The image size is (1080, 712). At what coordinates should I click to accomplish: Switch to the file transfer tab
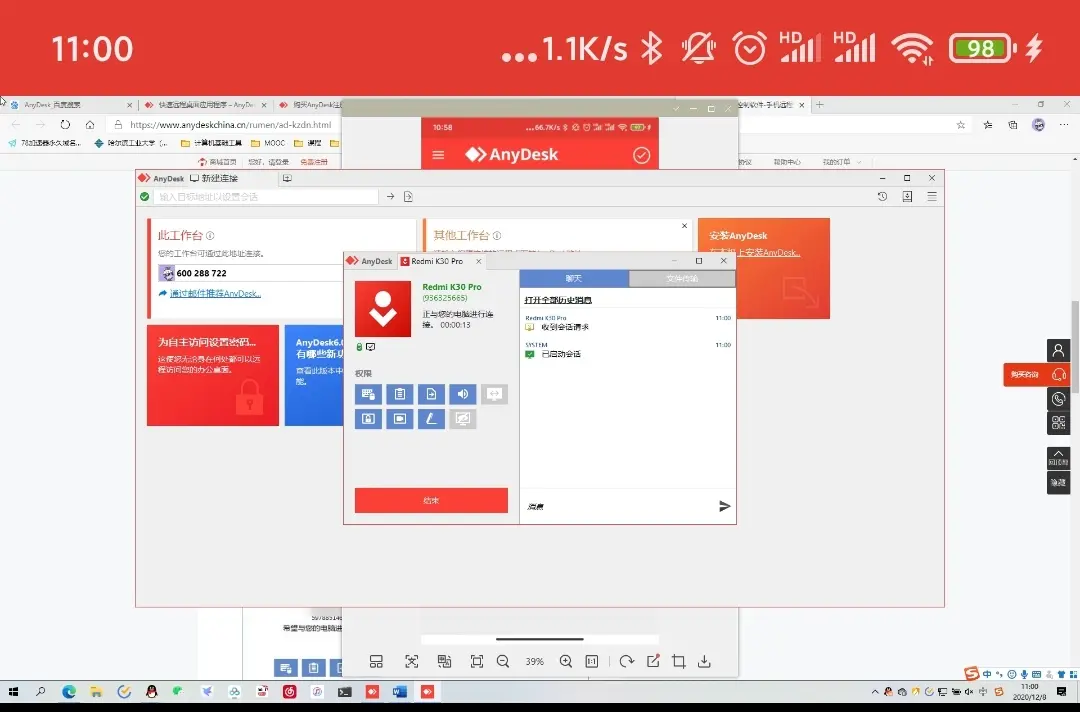682,278
